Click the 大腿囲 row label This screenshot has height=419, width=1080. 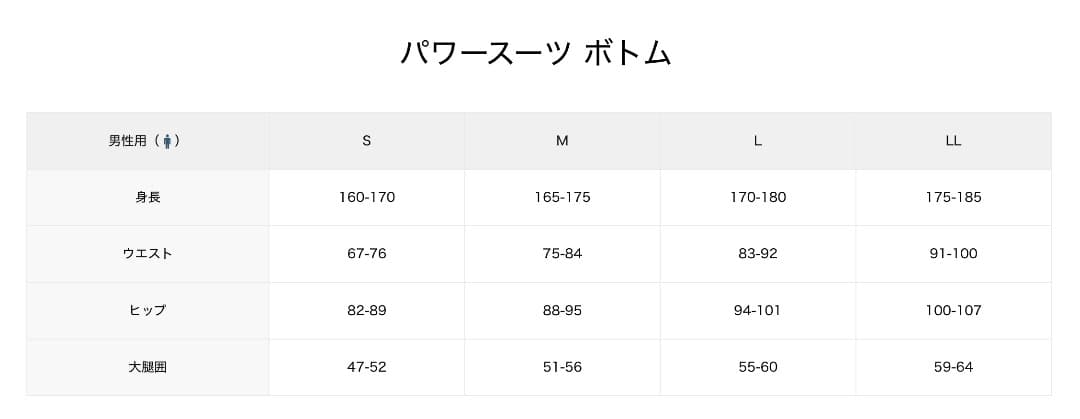pyautogui.click(x=147, y=367)
